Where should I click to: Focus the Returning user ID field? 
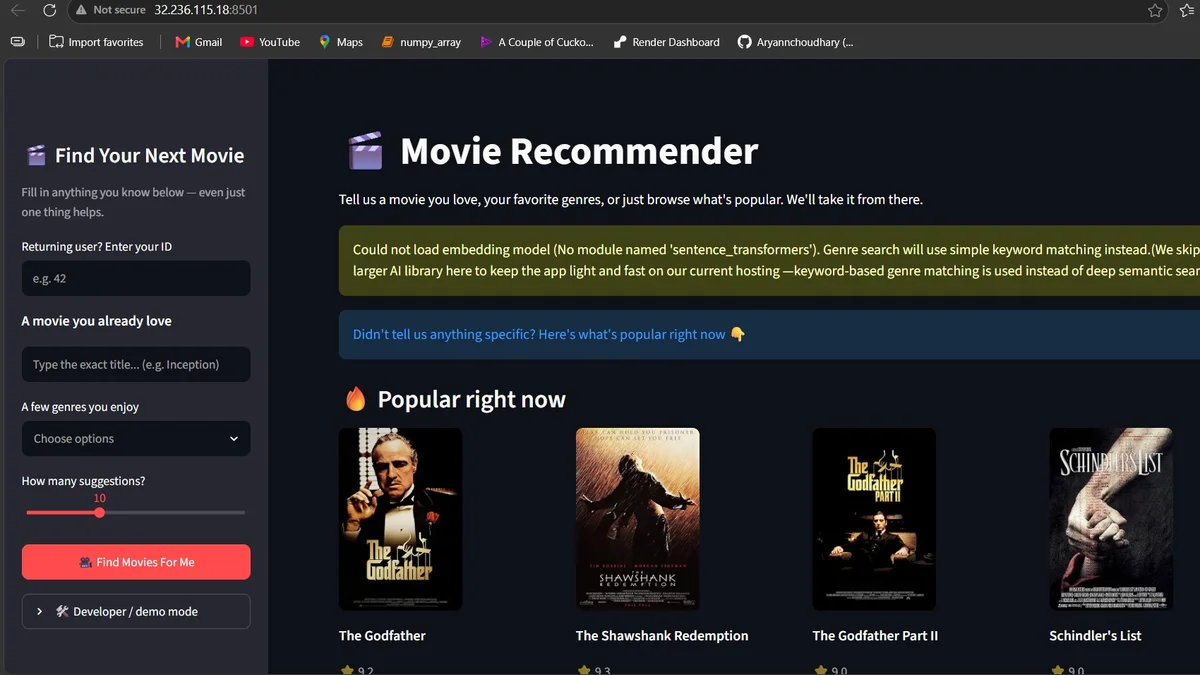(x=136, y=279)
